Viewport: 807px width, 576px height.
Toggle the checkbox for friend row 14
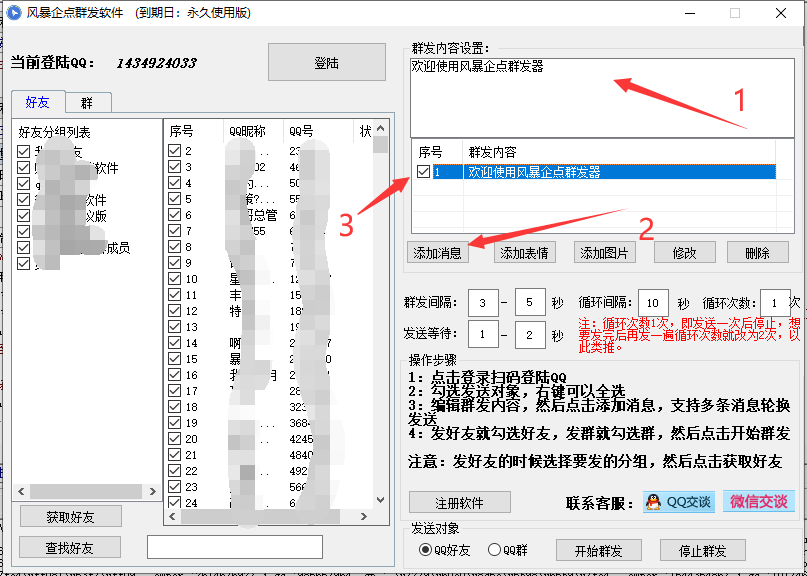[x=174, y=343]
